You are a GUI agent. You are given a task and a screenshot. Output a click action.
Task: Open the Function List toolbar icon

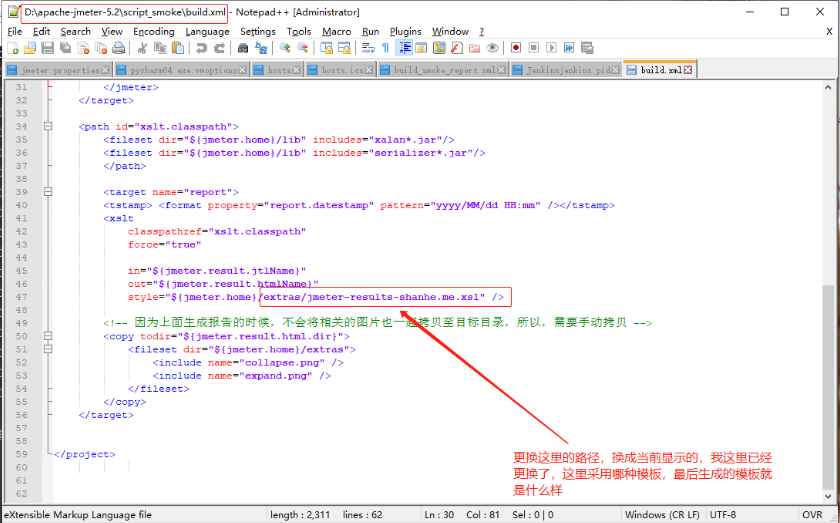point(457,48)
